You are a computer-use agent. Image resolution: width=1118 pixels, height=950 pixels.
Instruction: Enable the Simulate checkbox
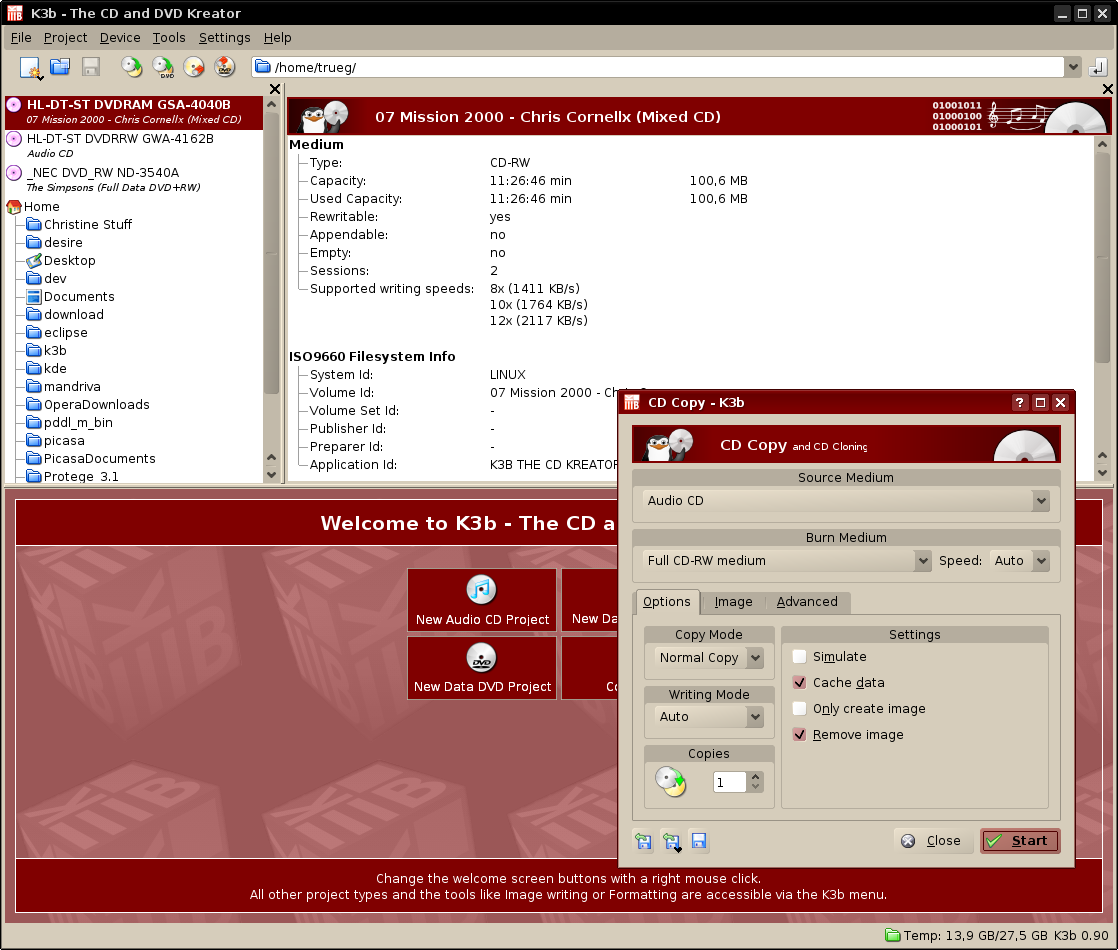tap(799, 657)
